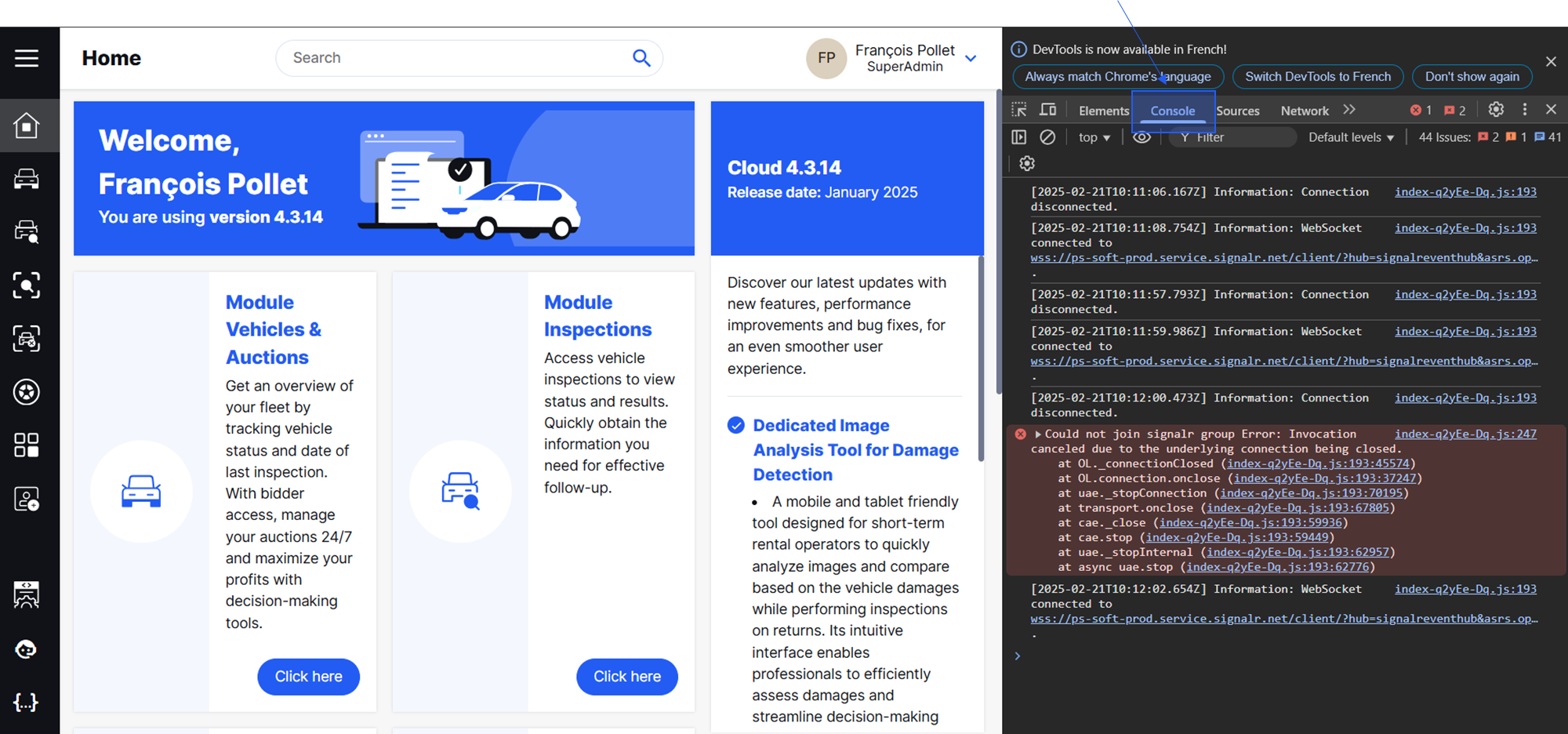Switch to the Elements tab

point(1103,111)
